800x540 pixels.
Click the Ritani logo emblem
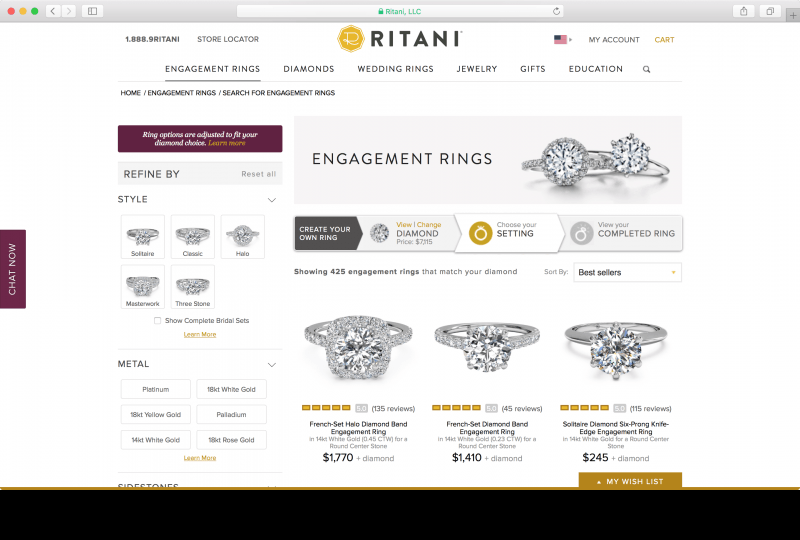(351, 39)
